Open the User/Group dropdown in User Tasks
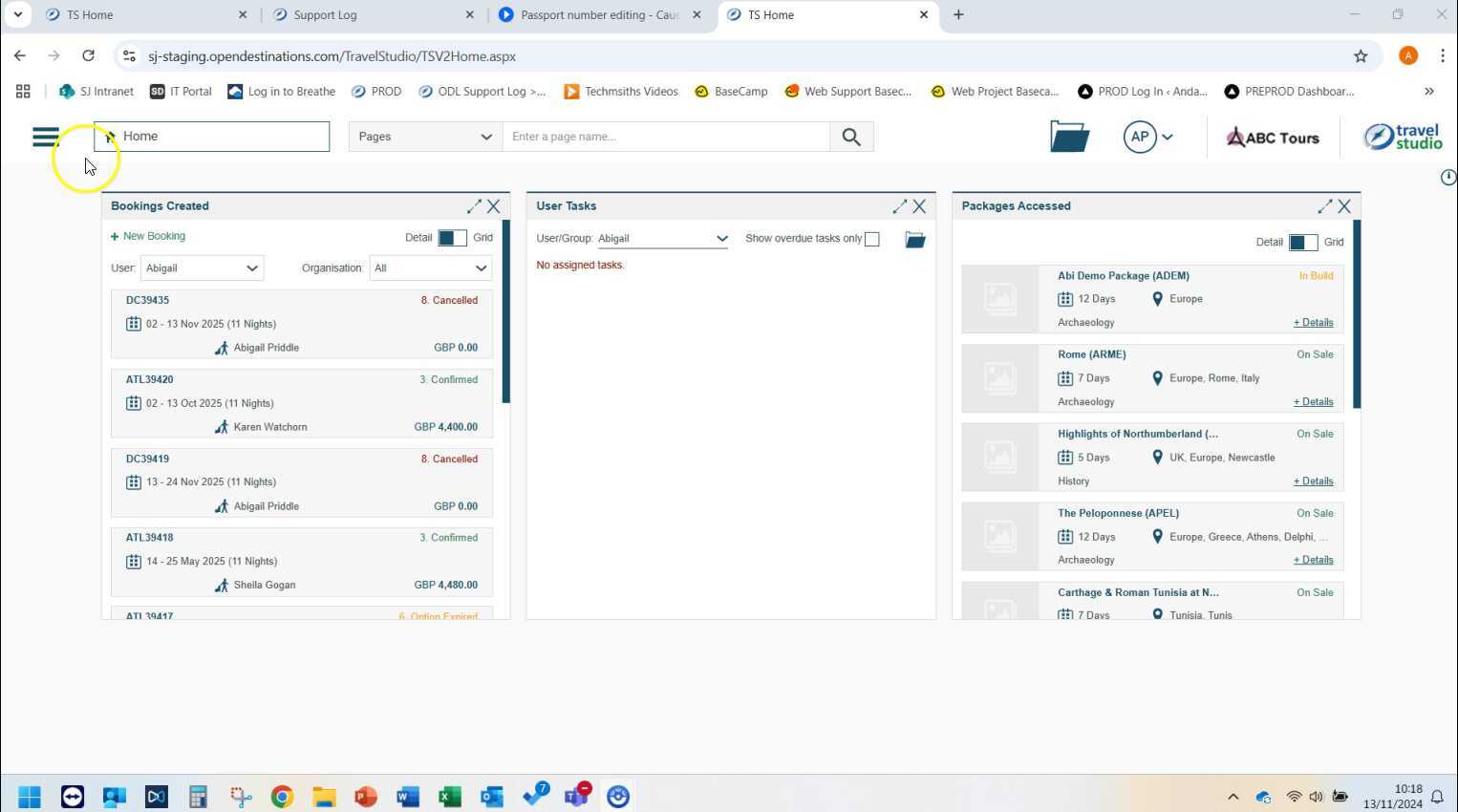Viewport: 1458px width, 812px height. tap(663, 239)
